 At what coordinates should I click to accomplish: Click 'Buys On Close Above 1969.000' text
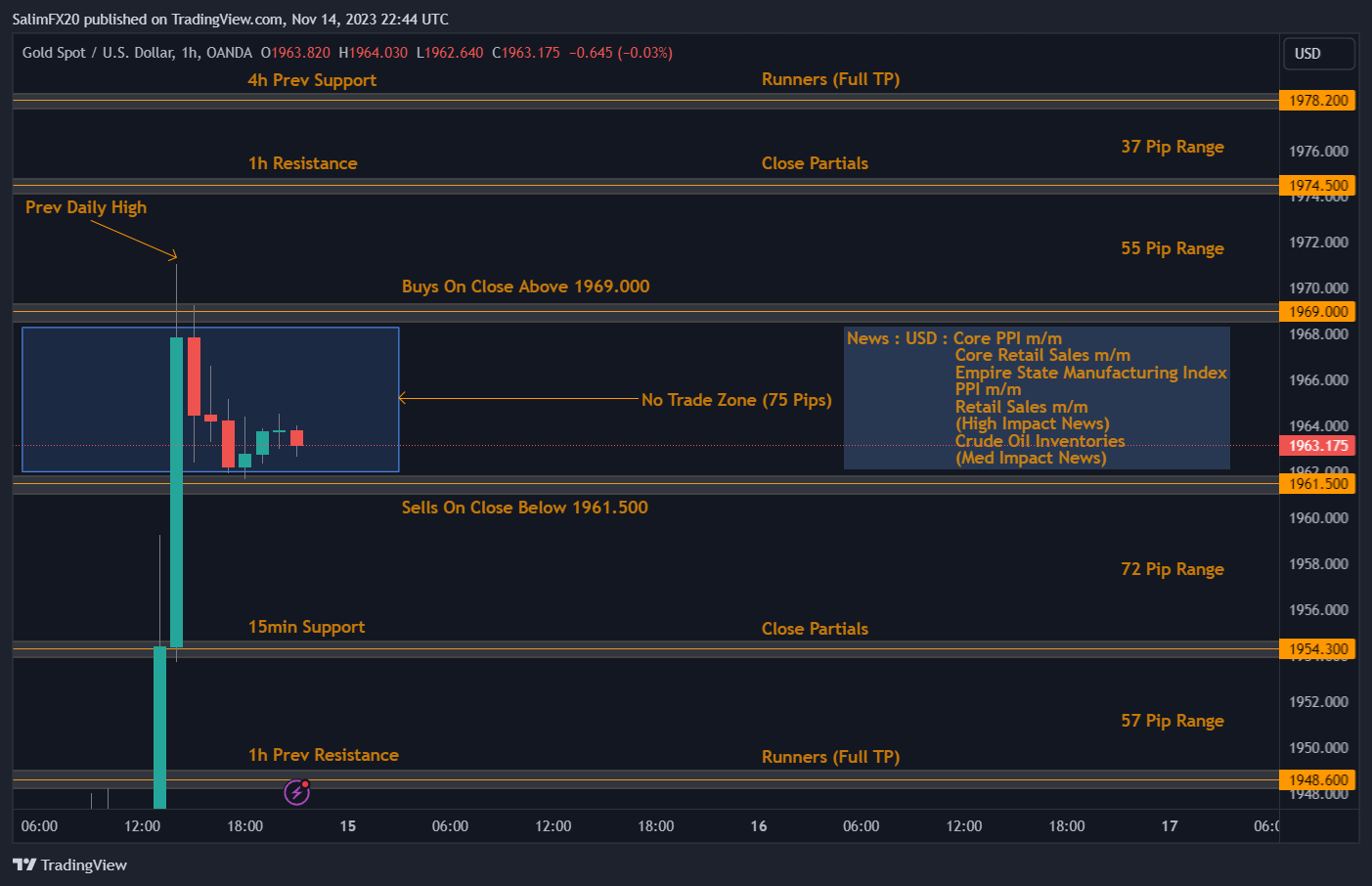coord(525,287)
